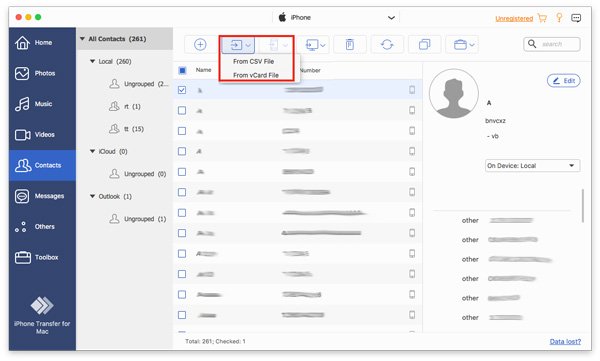Select Ungrouped under Local
The width and height of the screenshot is (600, 361).
click(x=139, y=84)
